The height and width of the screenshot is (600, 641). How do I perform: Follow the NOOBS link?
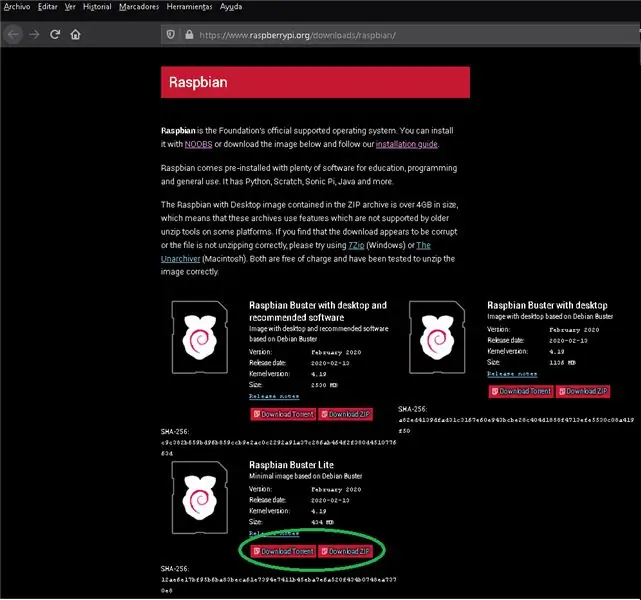click(x=198, y=144)
